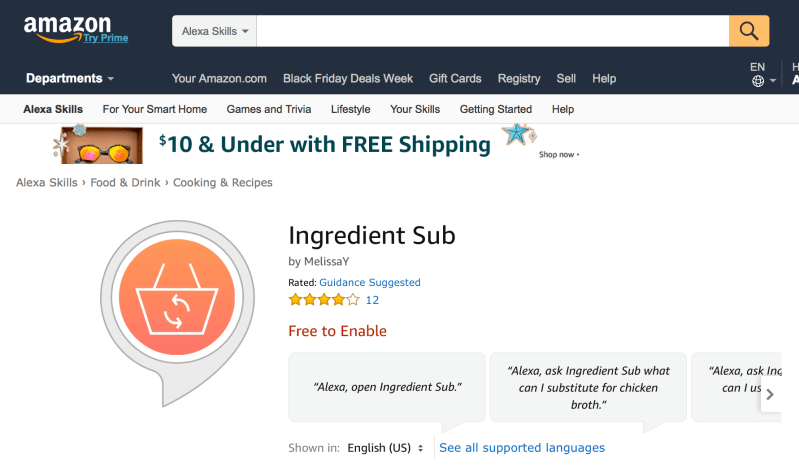Go to Your Skills tab
799x467 pixels.
point(415,109)
